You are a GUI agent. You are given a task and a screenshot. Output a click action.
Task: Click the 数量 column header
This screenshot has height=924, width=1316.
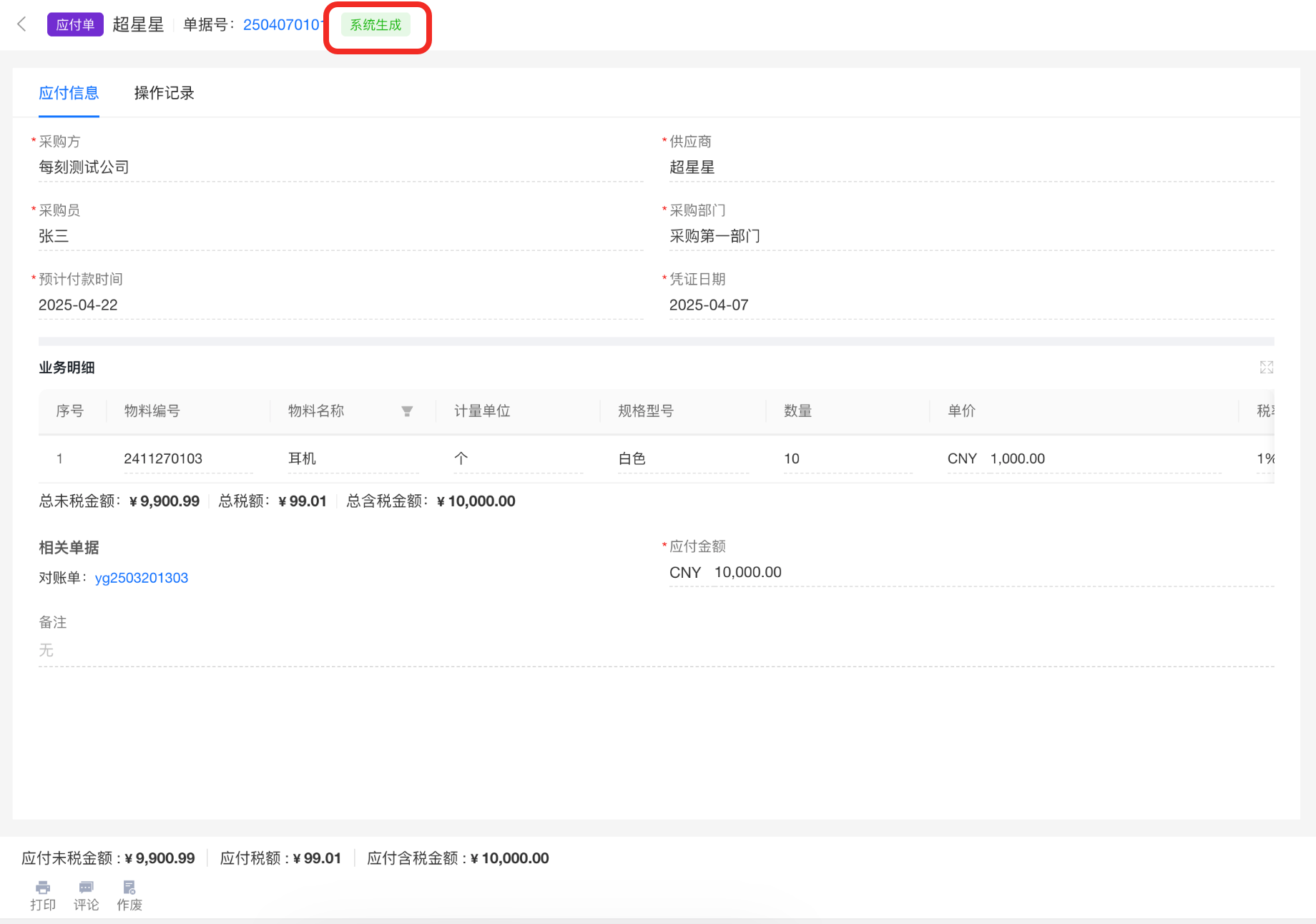(x=798, y=411)
